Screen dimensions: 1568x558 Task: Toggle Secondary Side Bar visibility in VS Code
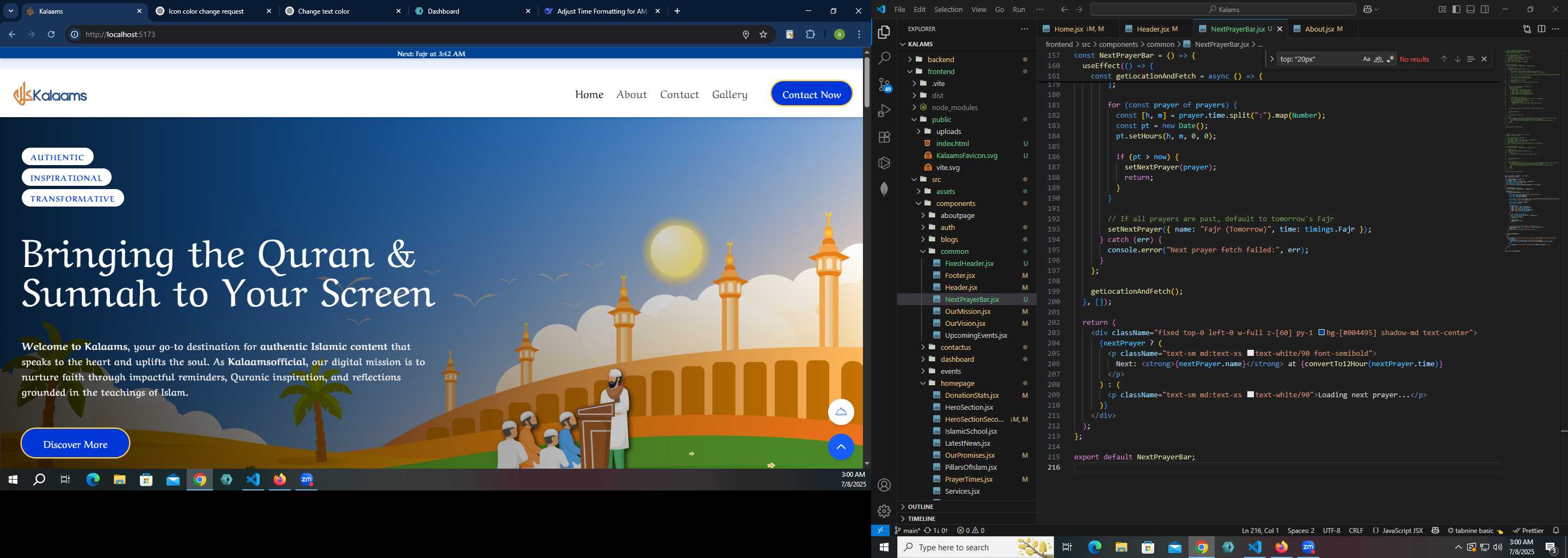pos(1485,9)
